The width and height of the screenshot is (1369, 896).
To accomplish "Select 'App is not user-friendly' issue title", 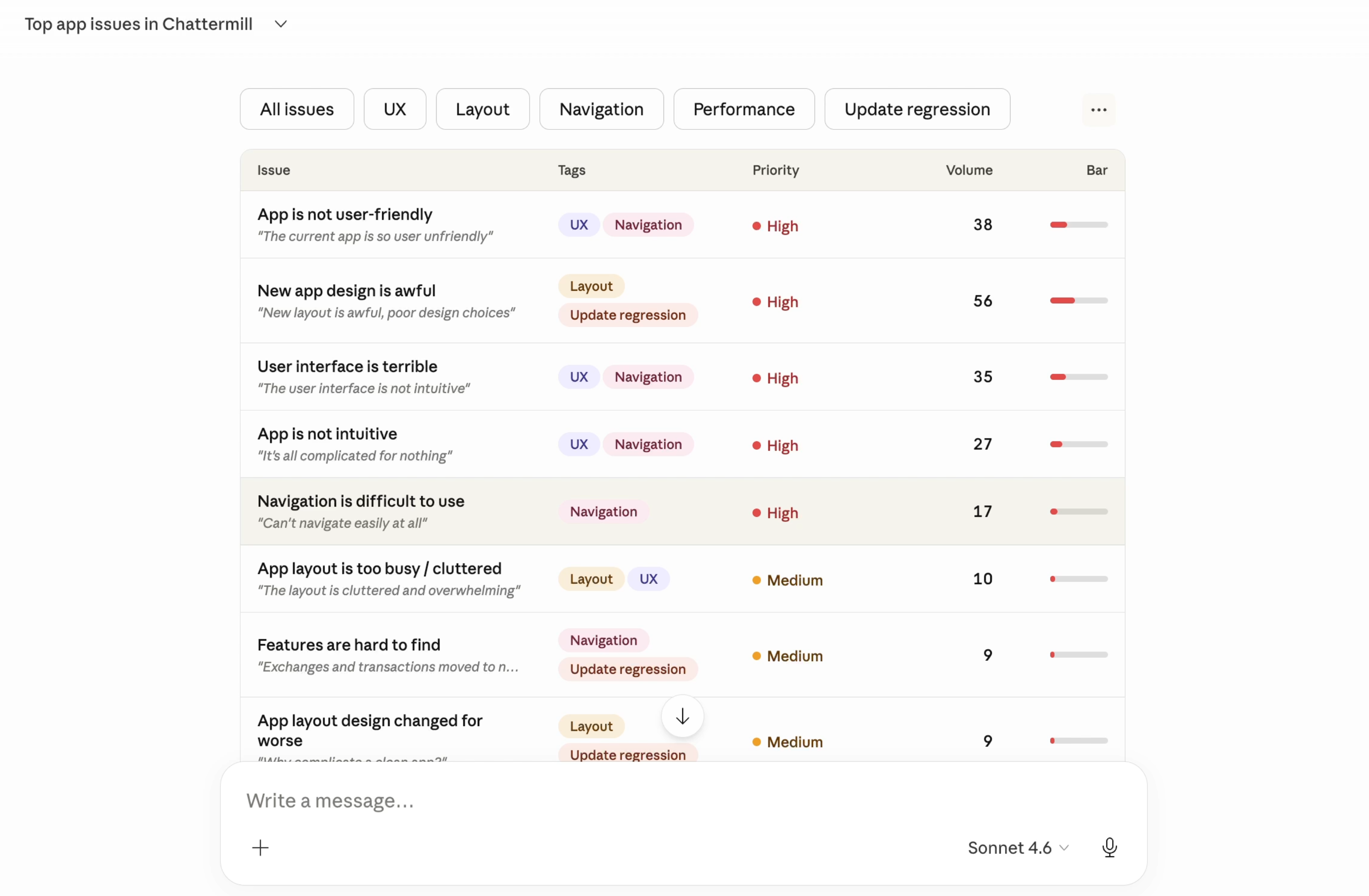I will [344, 214].
